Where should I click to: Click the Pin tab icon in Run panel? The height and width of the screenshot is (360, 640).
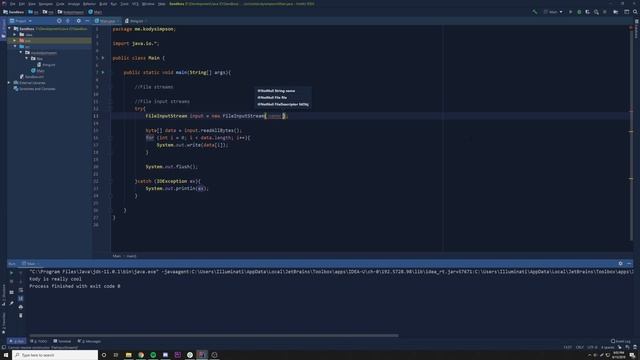click(x=11, y=303)
